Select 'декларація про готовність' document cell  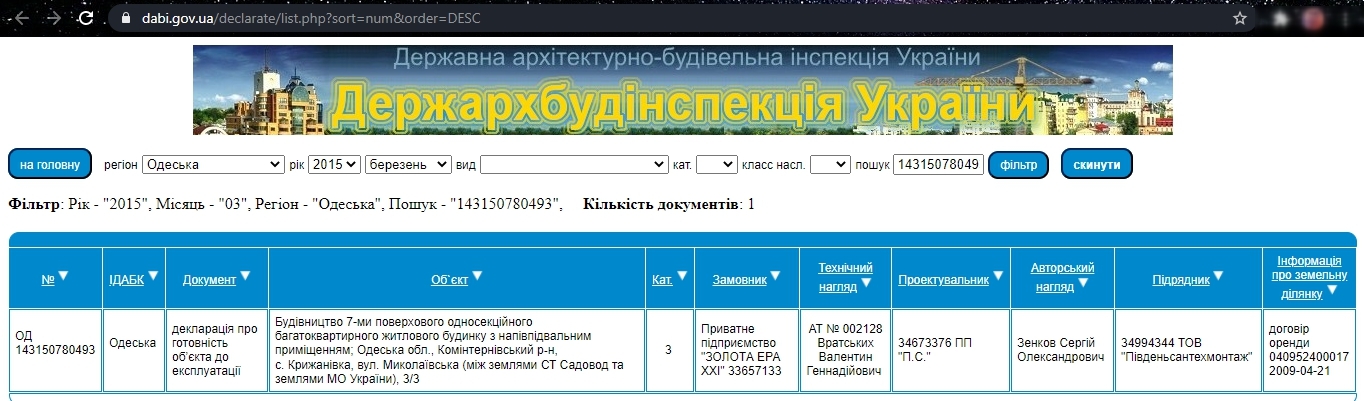point(217,350)
